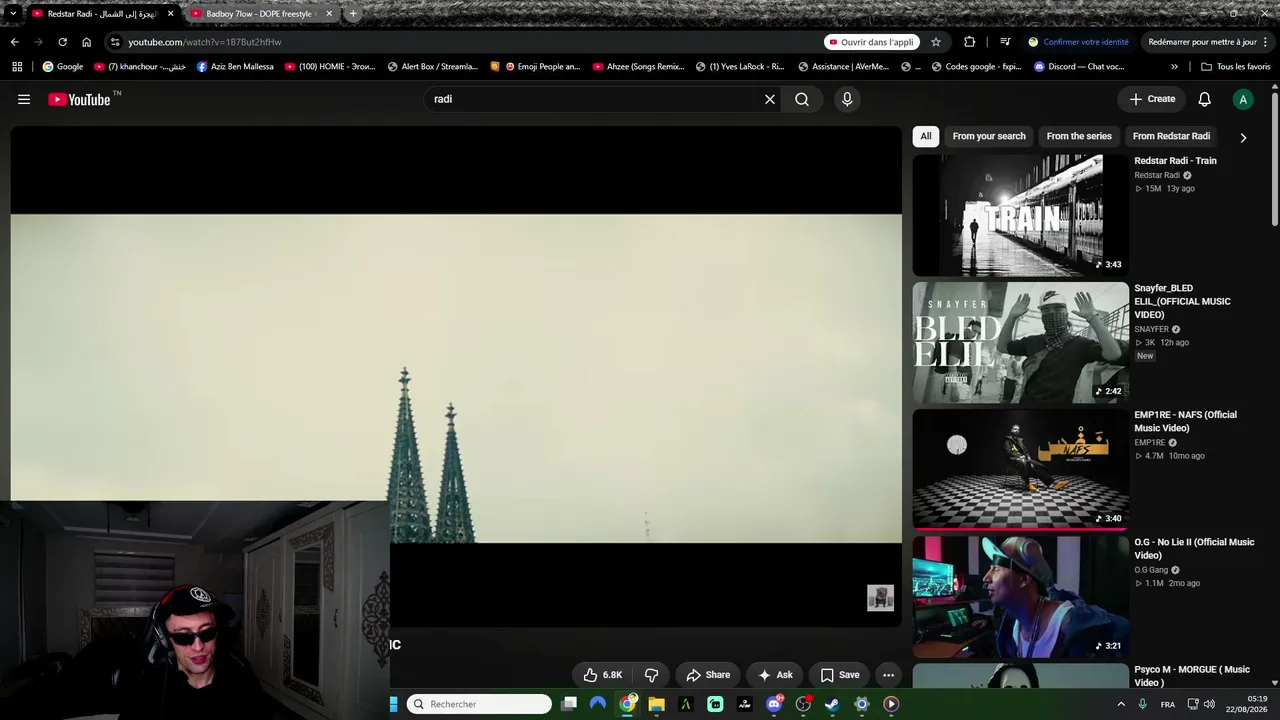Open the Redstar Radi Train video thumbnail
Screen dimensions: 1280x720
(x=1020, y=215)
